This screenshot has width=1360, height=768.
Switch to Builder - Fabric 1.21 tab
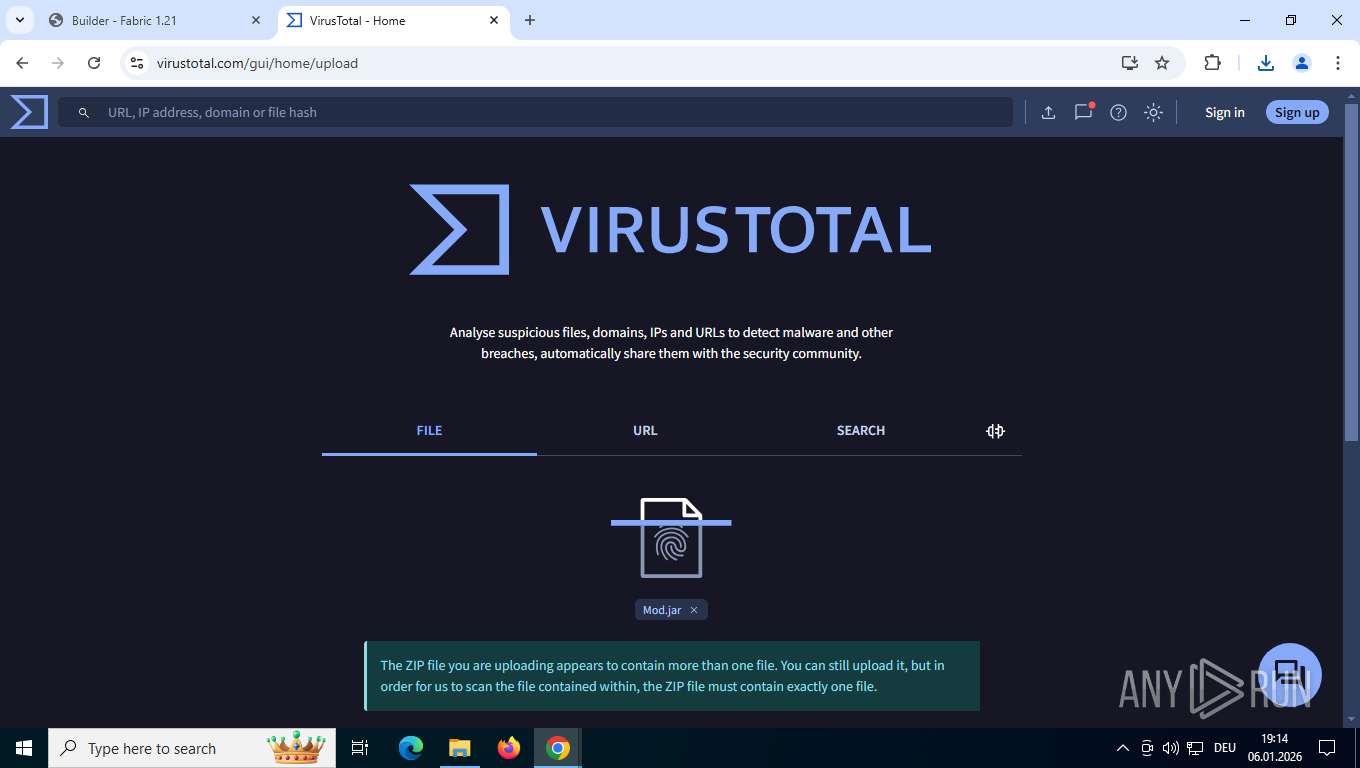pyautogui.click(x=150, y=20)
